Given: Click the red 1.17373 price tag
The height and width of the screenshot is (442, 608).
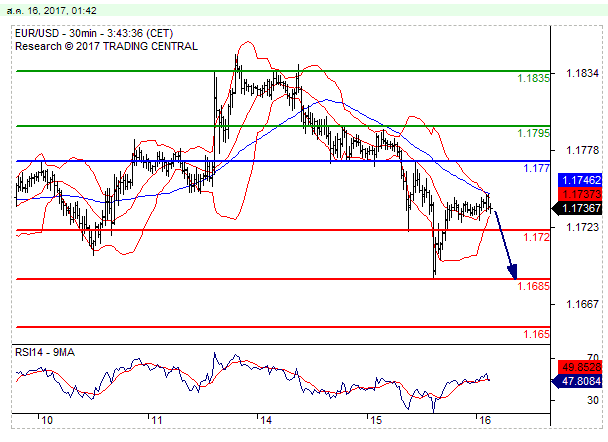Looking at the screenshot, I should 580,194.
